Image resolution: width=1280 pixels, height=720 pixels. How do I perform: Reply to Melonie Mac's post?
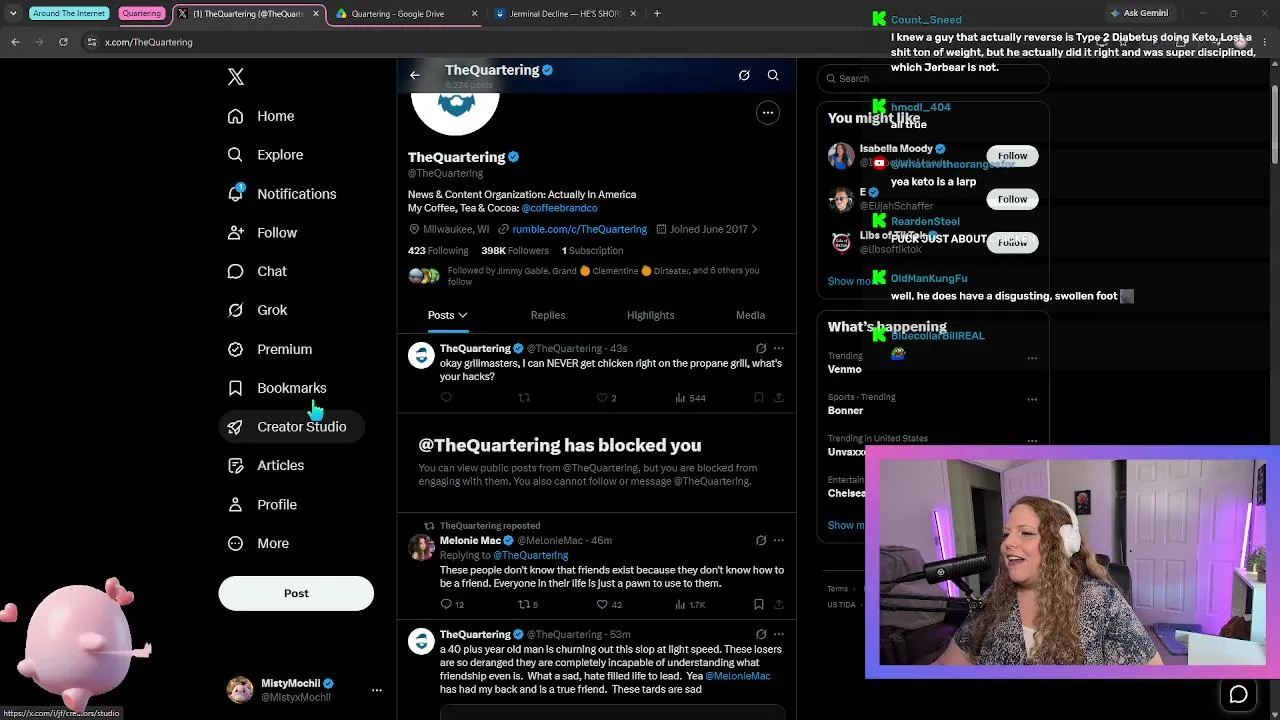click(x=452, y=605)
